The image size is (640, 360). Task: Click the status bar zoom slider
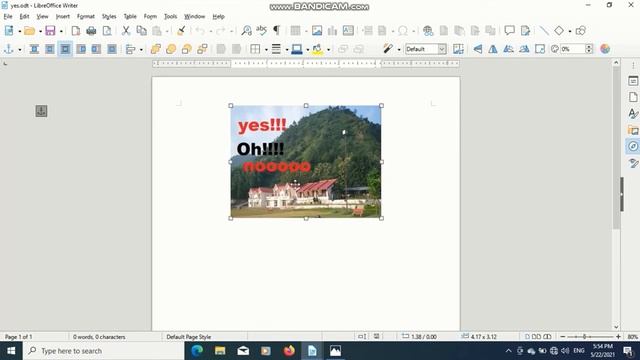pos(590,337)
